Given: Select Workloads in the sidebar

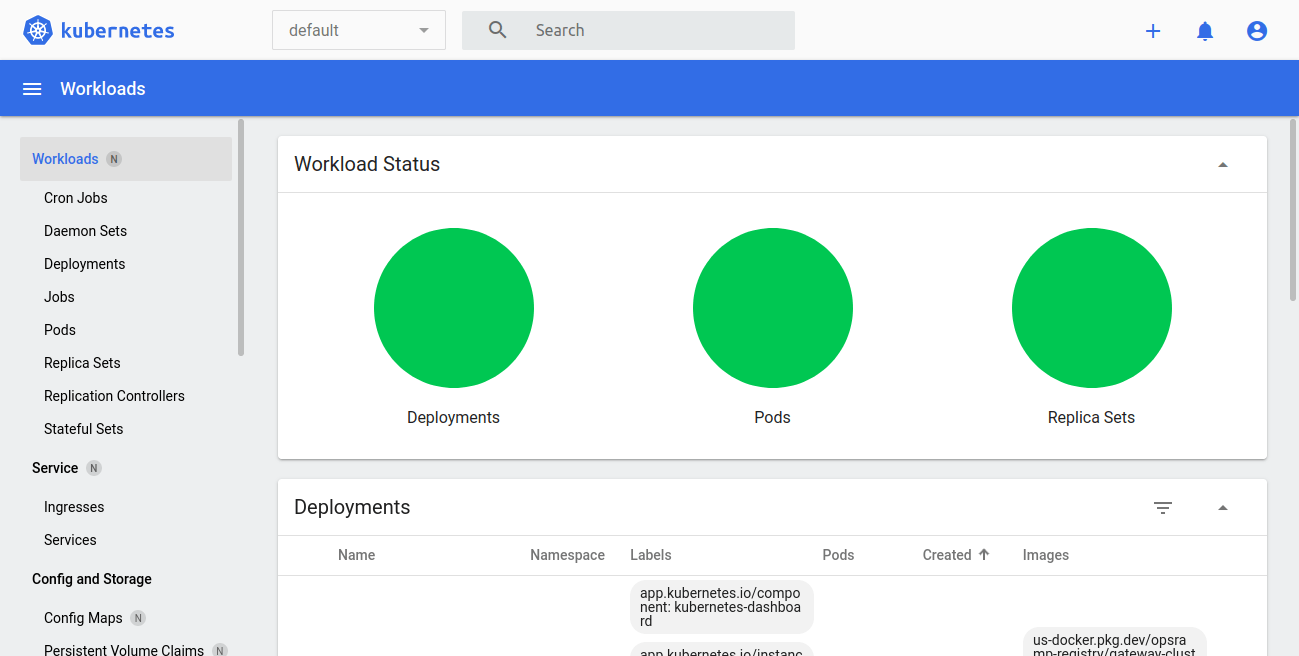Looking at the screenshot, I should coord(65,158).
